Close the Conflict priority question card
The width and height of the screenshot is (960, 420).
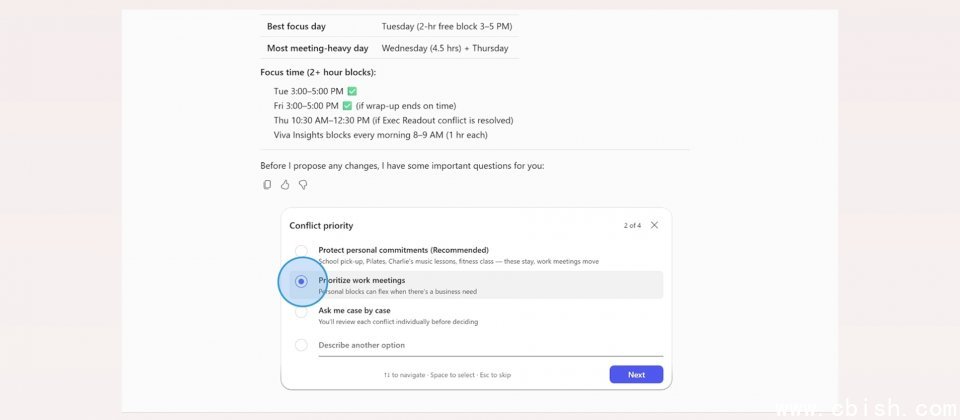click(654, 225)
